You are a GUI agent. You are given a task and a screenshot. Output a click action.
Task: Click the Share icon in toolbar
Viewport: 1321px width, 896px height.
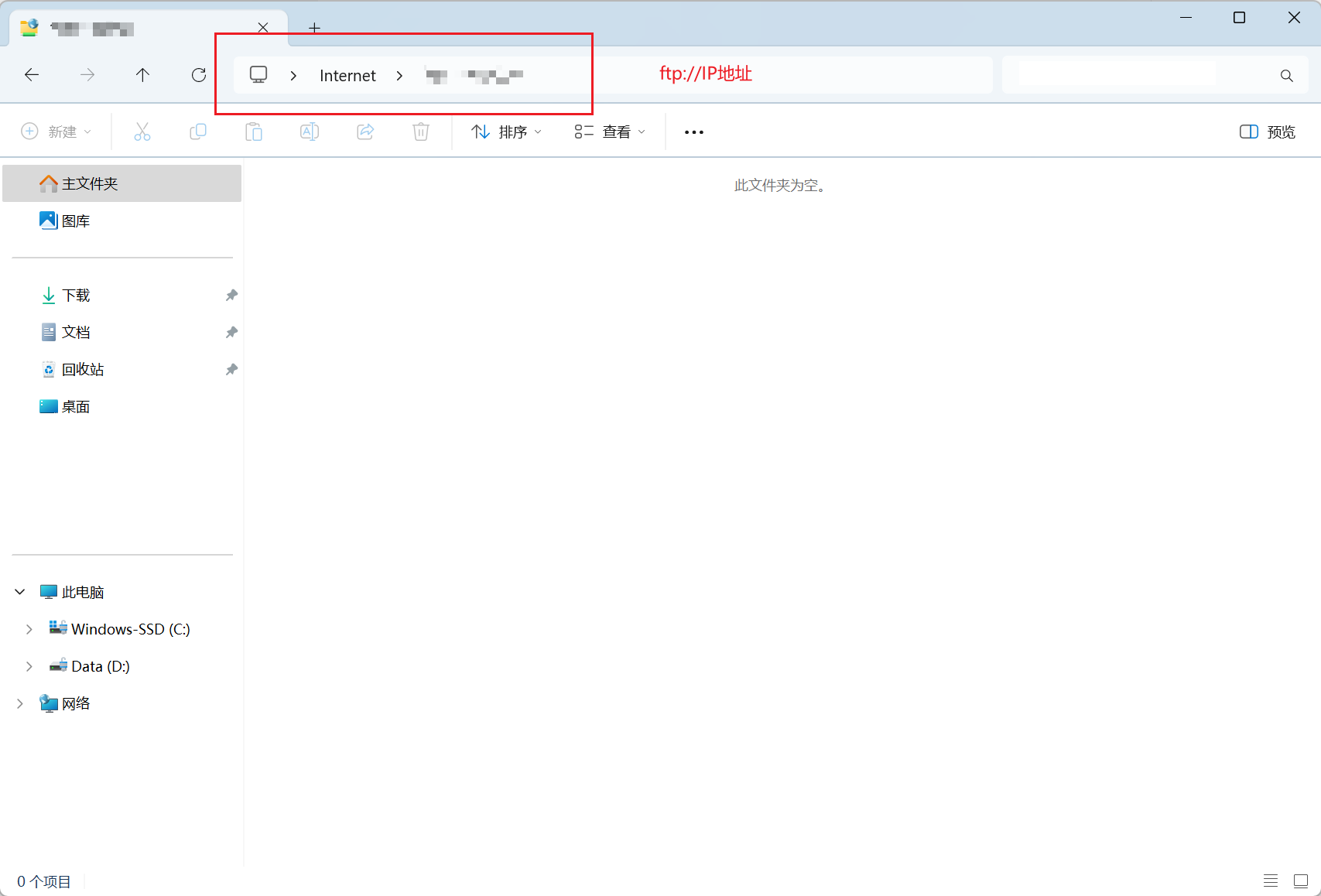tap(365, 132)
